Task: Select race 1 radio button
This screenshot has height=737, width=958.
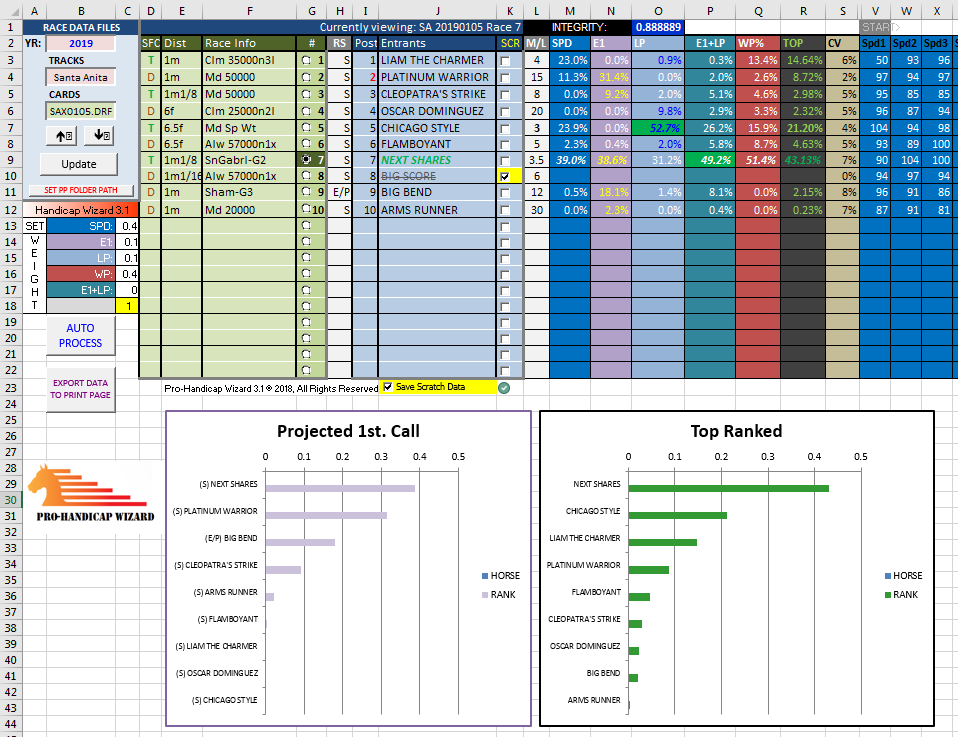Action: pos(306,61)
